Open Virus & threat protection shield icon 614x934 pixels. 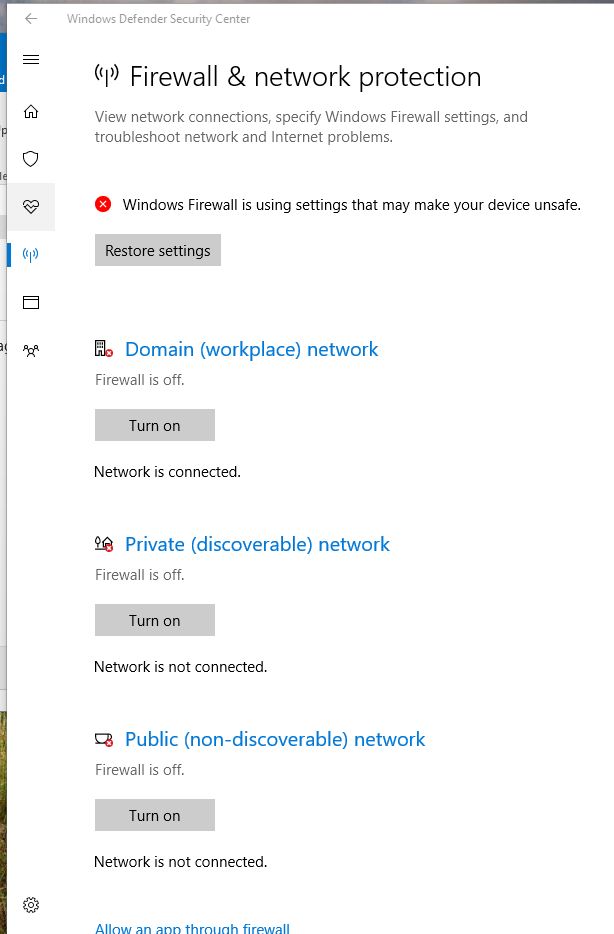pyautogui.click(x=31, y=159)
